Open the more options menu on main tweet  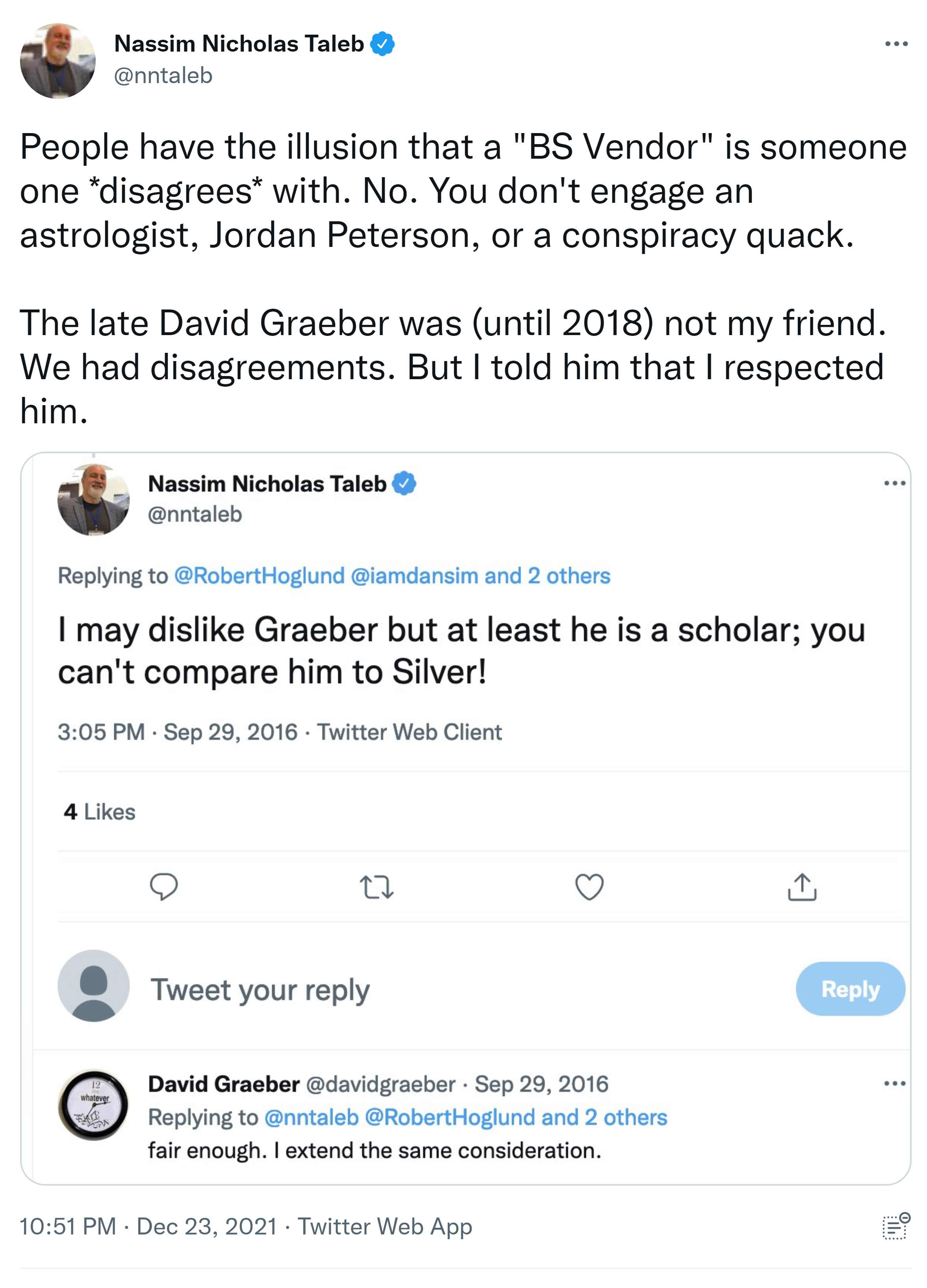pyautogui.click(x=896, y=44)
